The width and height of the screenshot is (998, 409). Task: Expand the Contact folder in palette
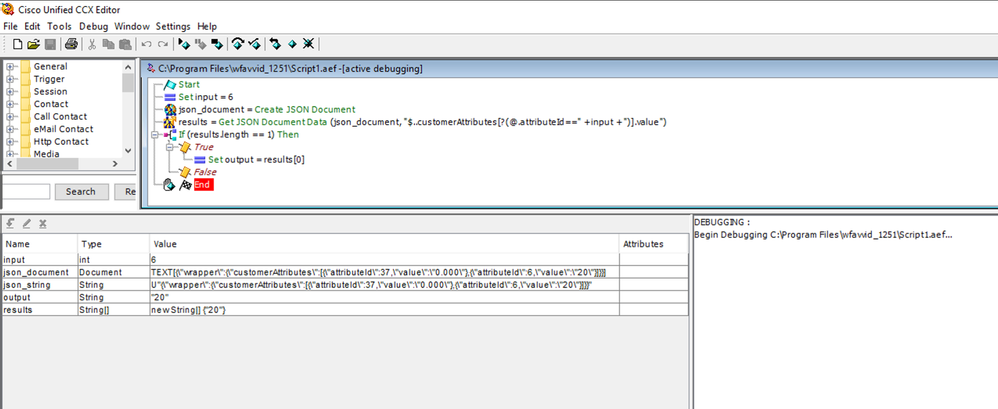(x=11, y=104)
